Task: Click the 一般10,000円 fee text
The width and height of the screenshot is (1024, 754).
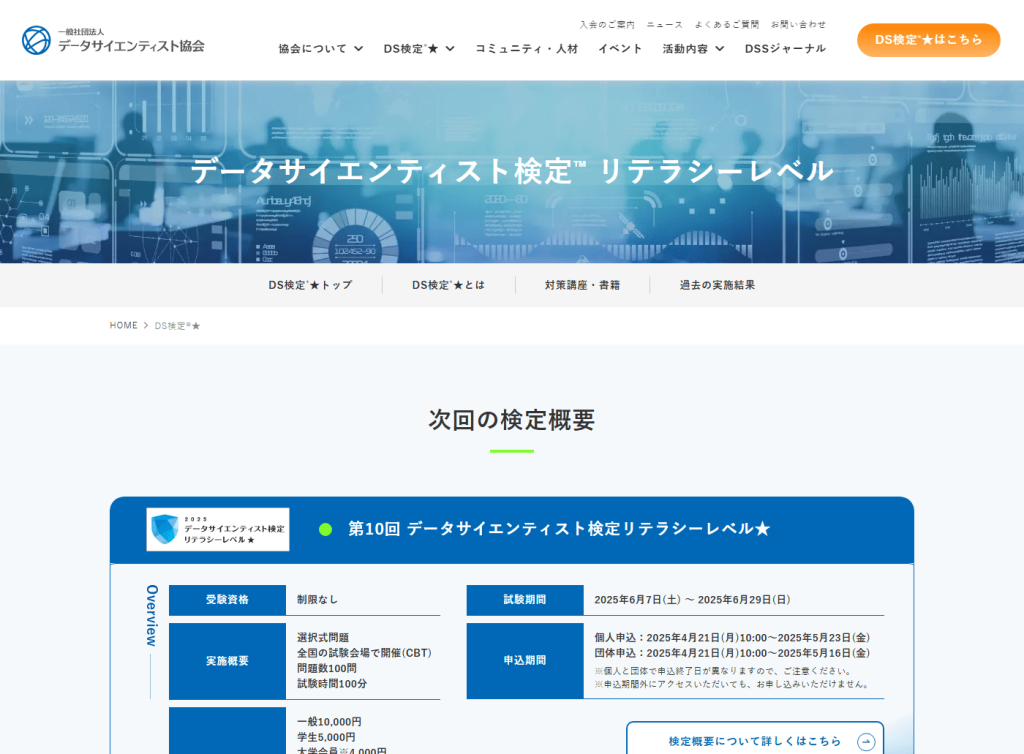Action: click(329, 722)
